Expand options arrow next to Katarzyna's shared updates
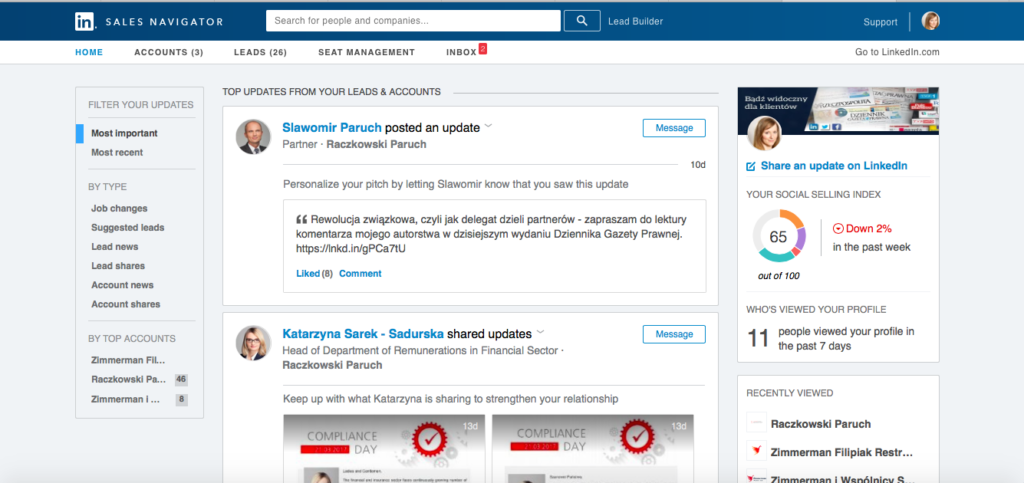 [540, 332]
